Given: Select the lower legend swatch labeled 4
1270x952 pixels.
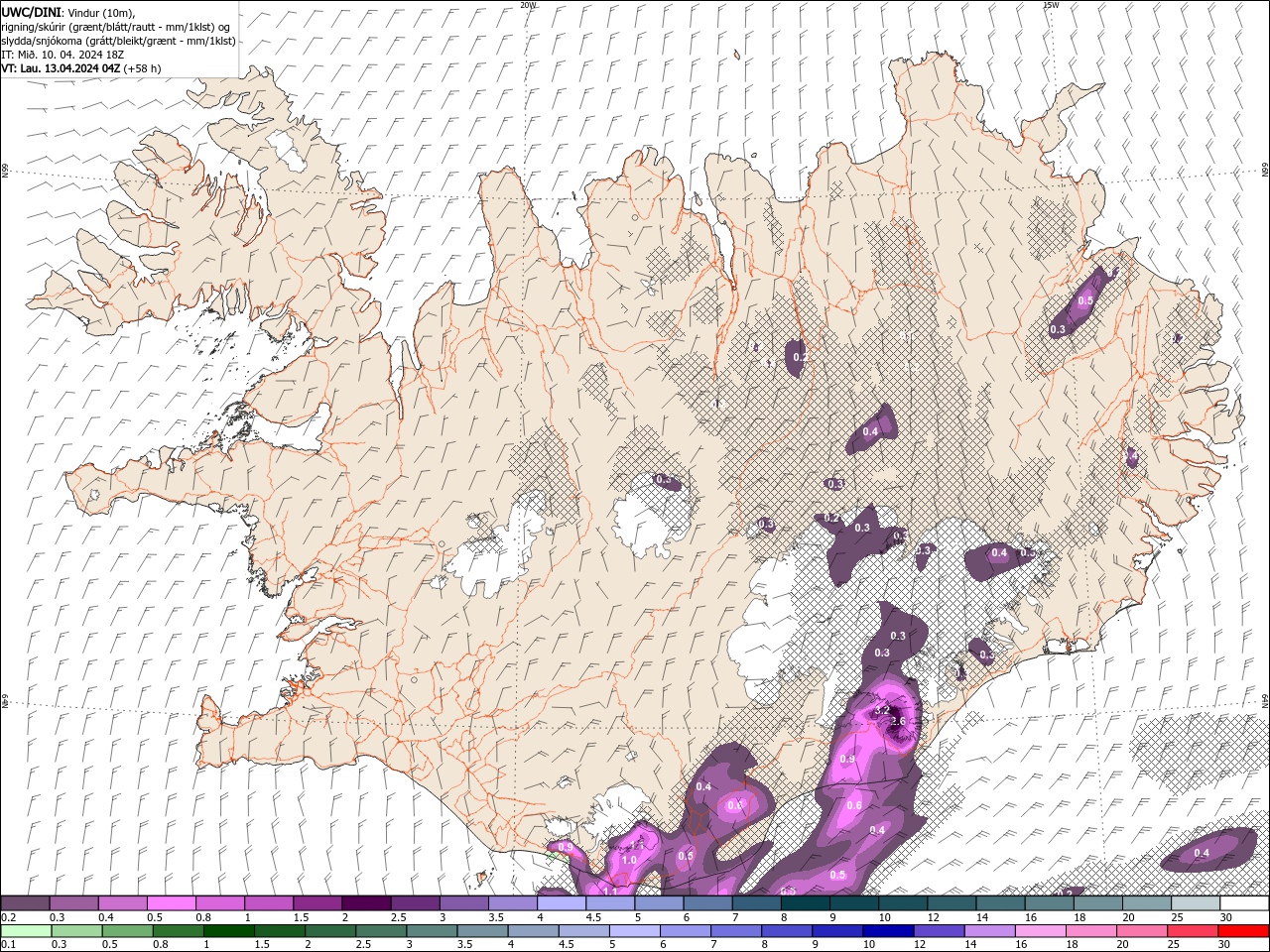Looking at the screenshot, I should 532,931.
